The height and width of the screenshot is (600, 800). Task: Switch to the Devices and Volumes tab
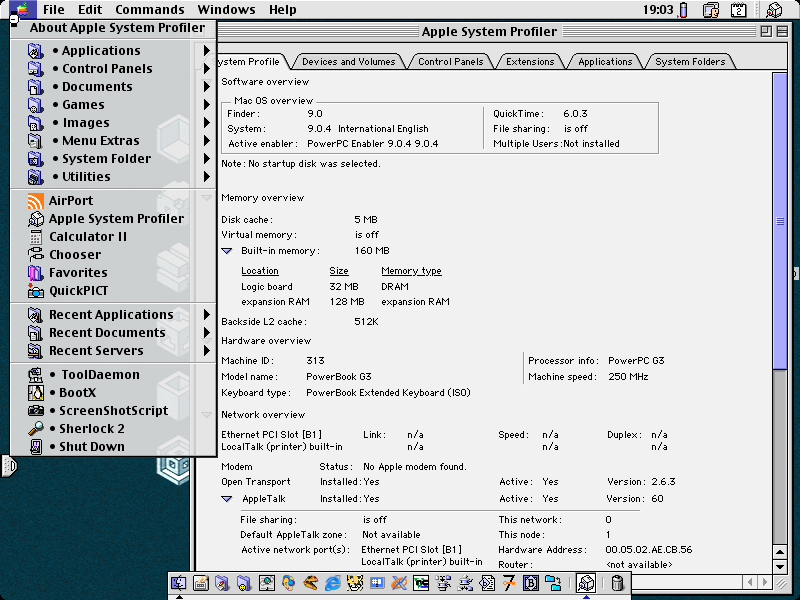point(348,62)
